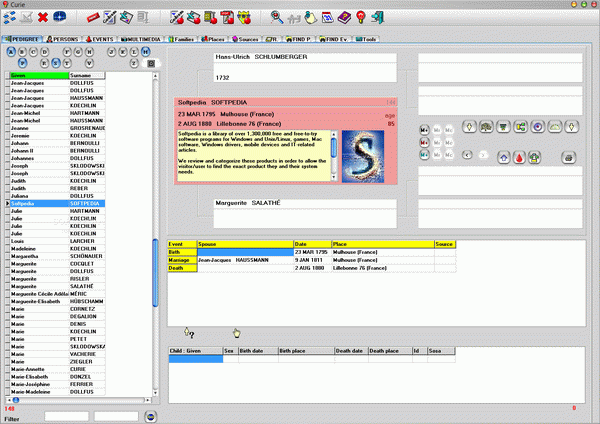Screen dimensions: 600x424
Task: Open the Sources tab
Action: 245,39
